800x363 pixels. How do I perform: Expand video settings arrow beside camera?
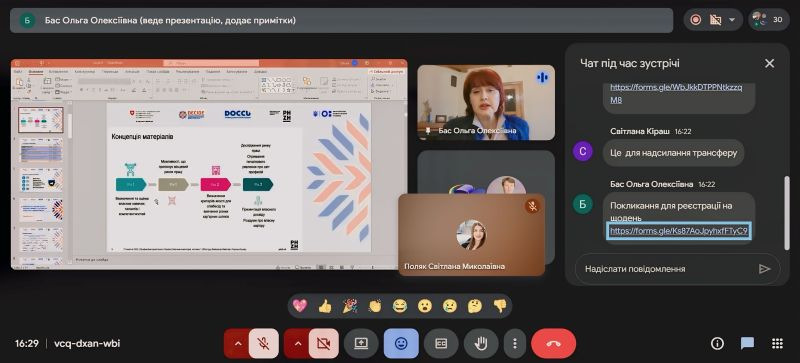tap(297, 344)
